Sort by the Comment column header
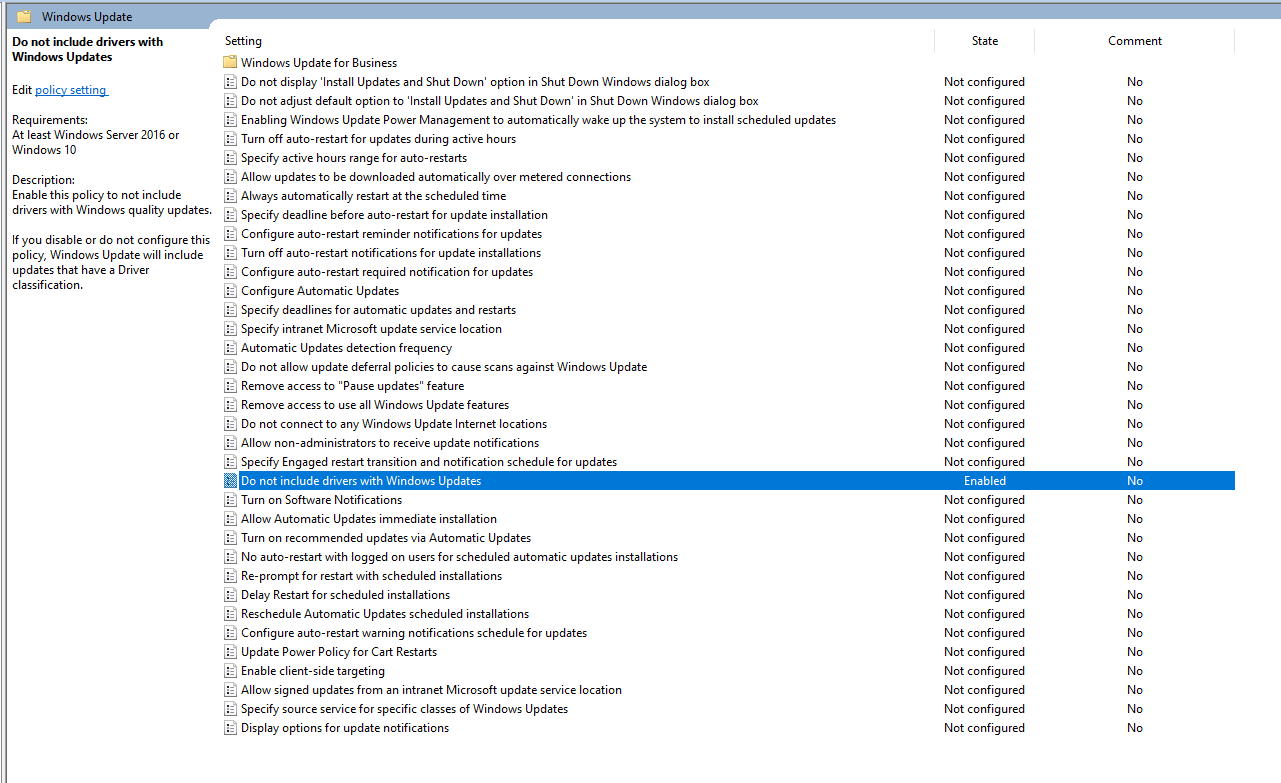1281x783 pixels. [x=1135, y=41]
